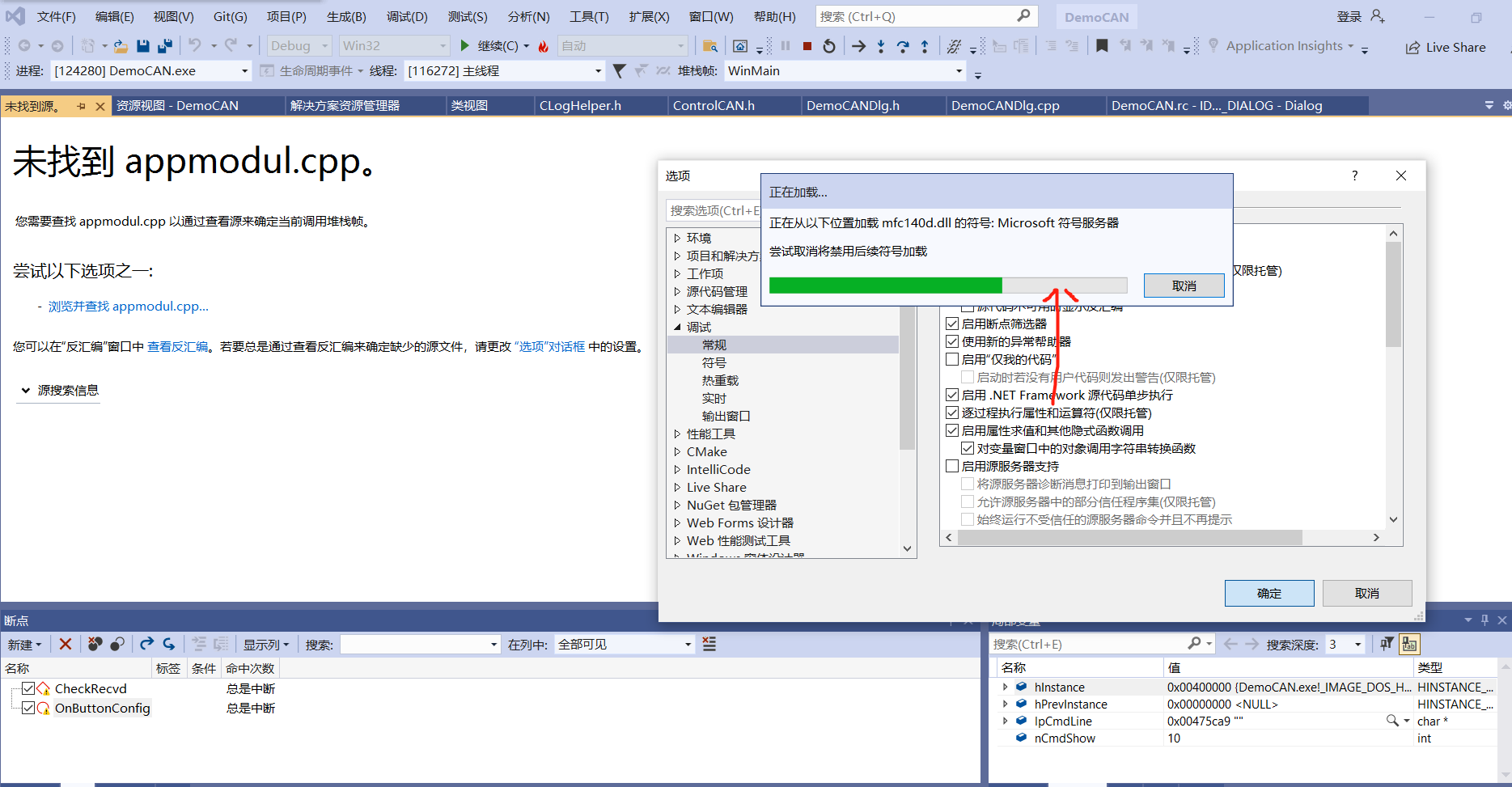Open the 调试(D) menu
The image size is (1512, 787).
407,16
